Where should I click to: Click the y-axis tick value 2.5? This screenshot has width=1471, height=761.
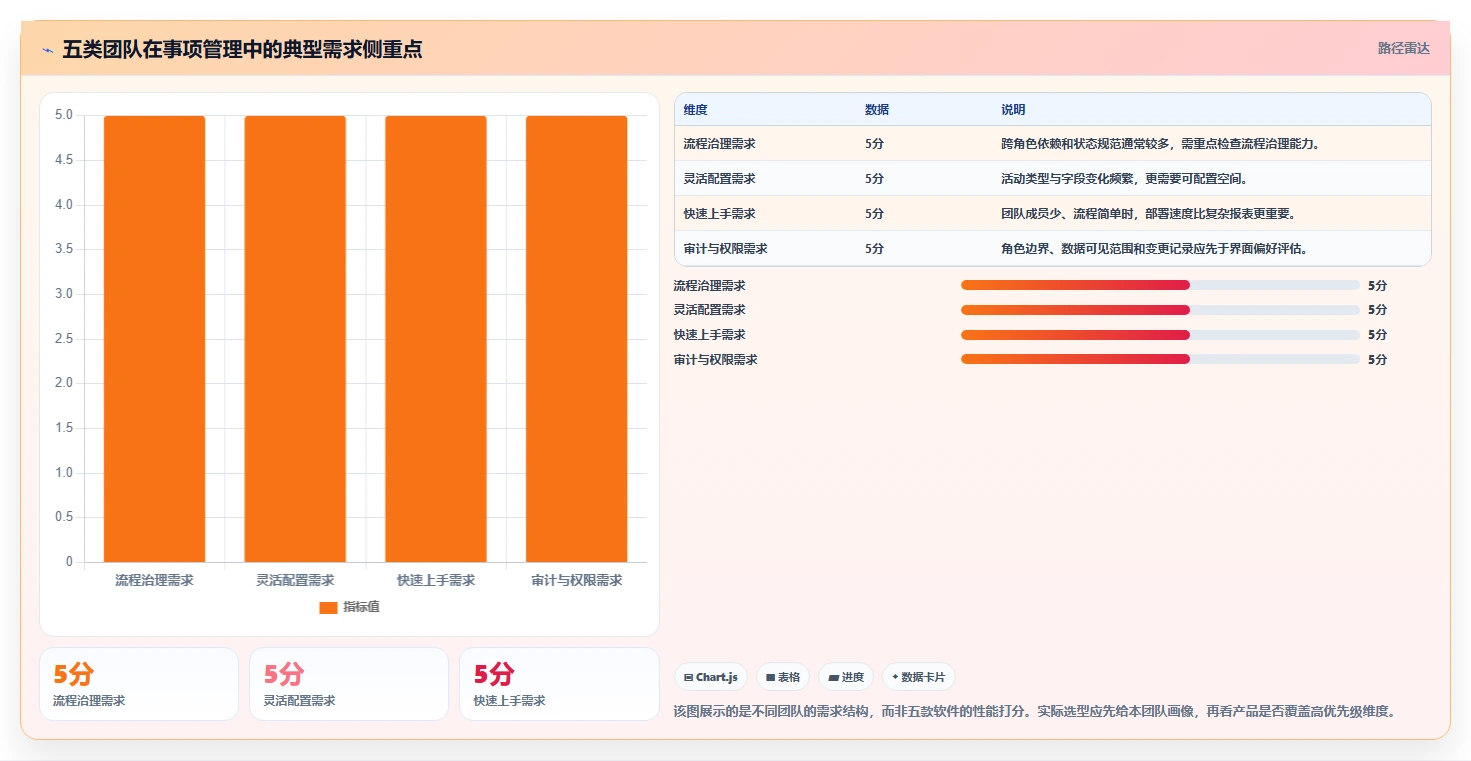pyautogui.click(x=64, y=339)
